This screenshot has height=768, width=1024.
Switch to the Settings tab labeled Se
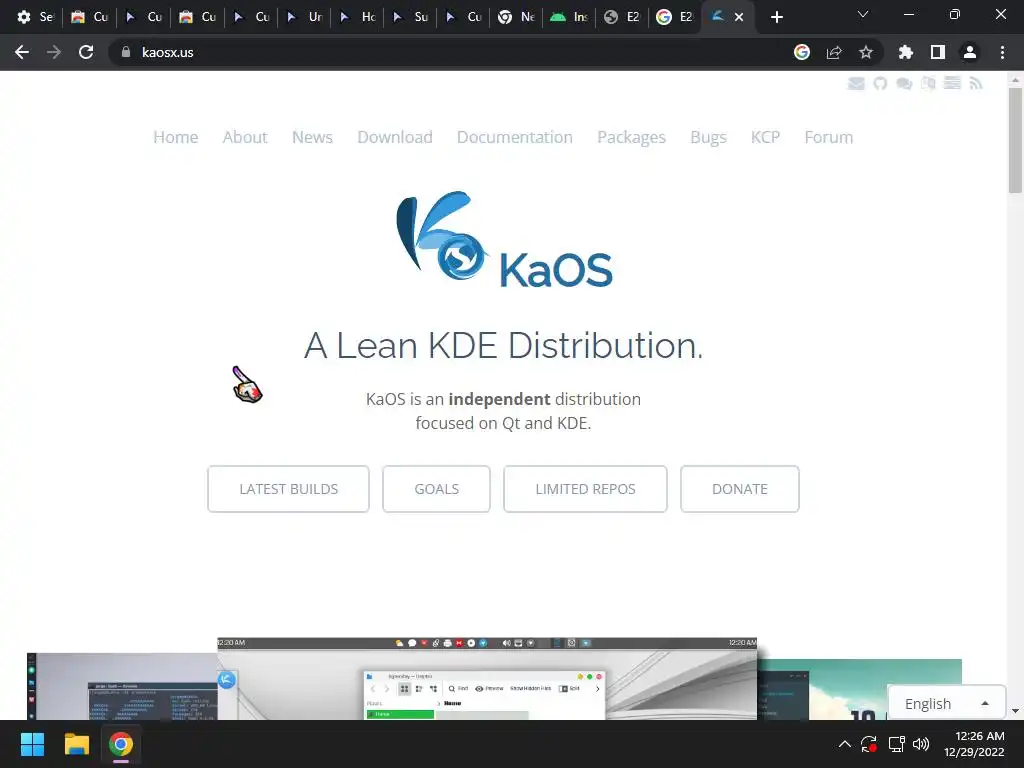point(35,17)
